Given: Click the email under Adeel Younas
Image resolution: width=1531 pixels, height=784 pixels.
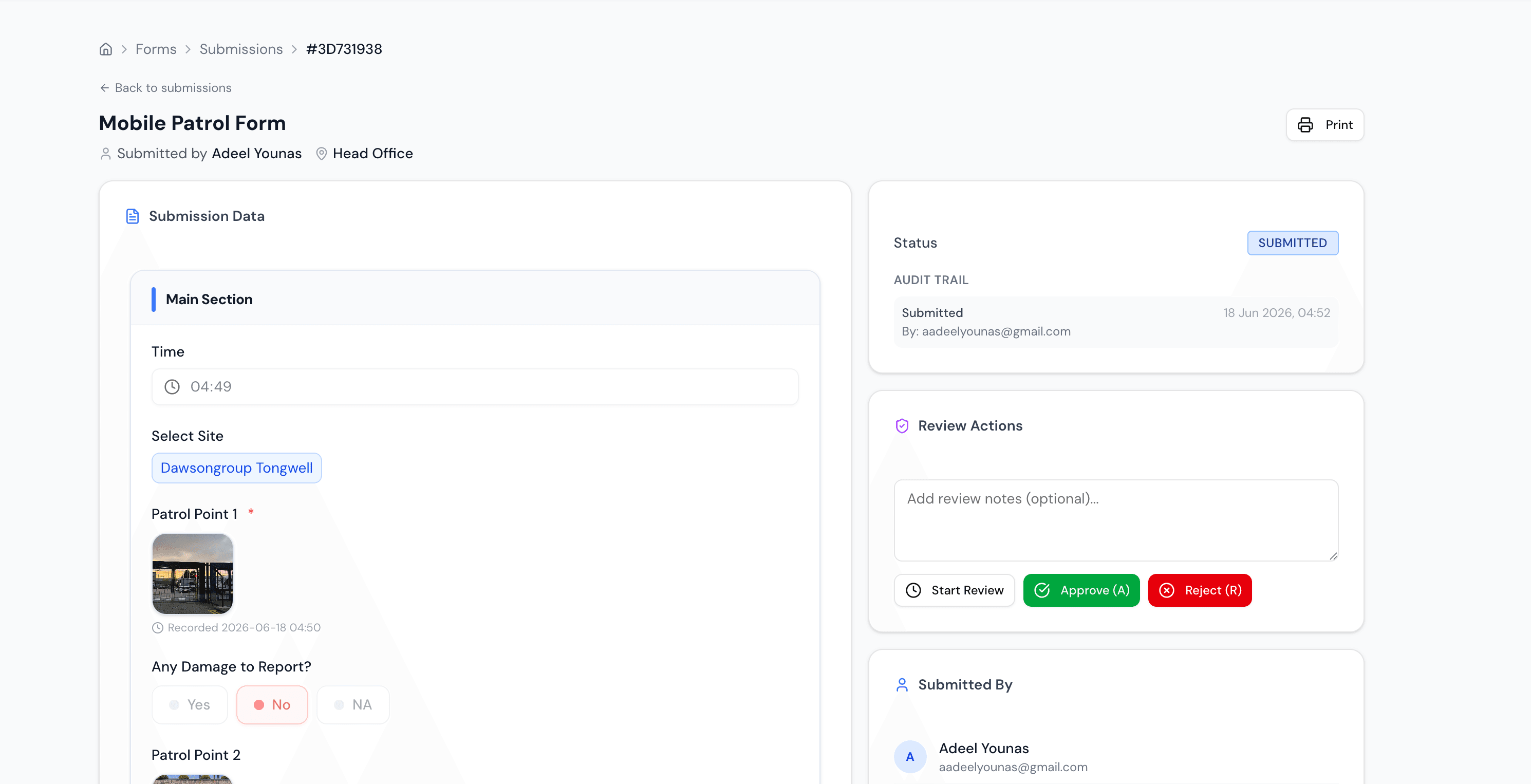Looking at the screenshot, I should (1013, 768).
